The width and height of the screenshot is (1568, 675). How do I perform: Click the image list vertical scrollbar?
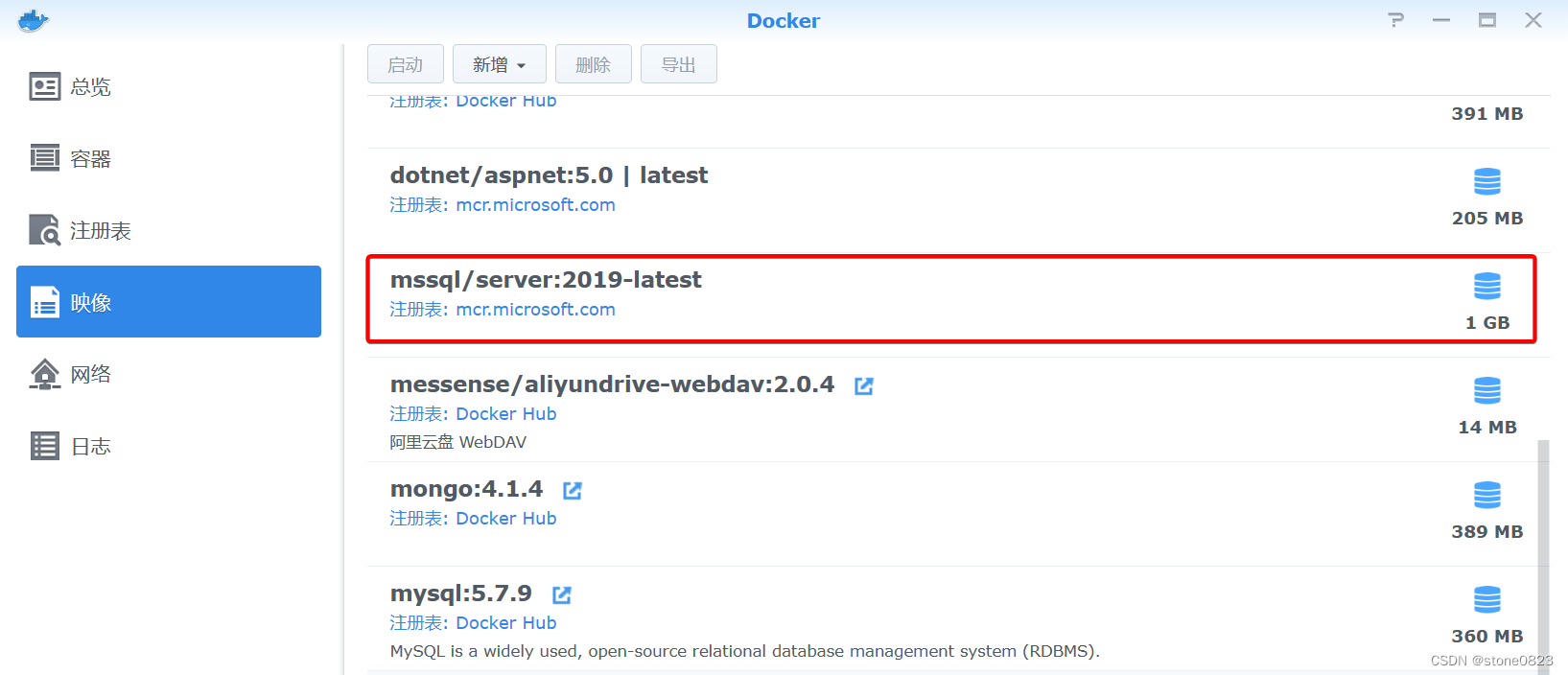[1543, 556]
